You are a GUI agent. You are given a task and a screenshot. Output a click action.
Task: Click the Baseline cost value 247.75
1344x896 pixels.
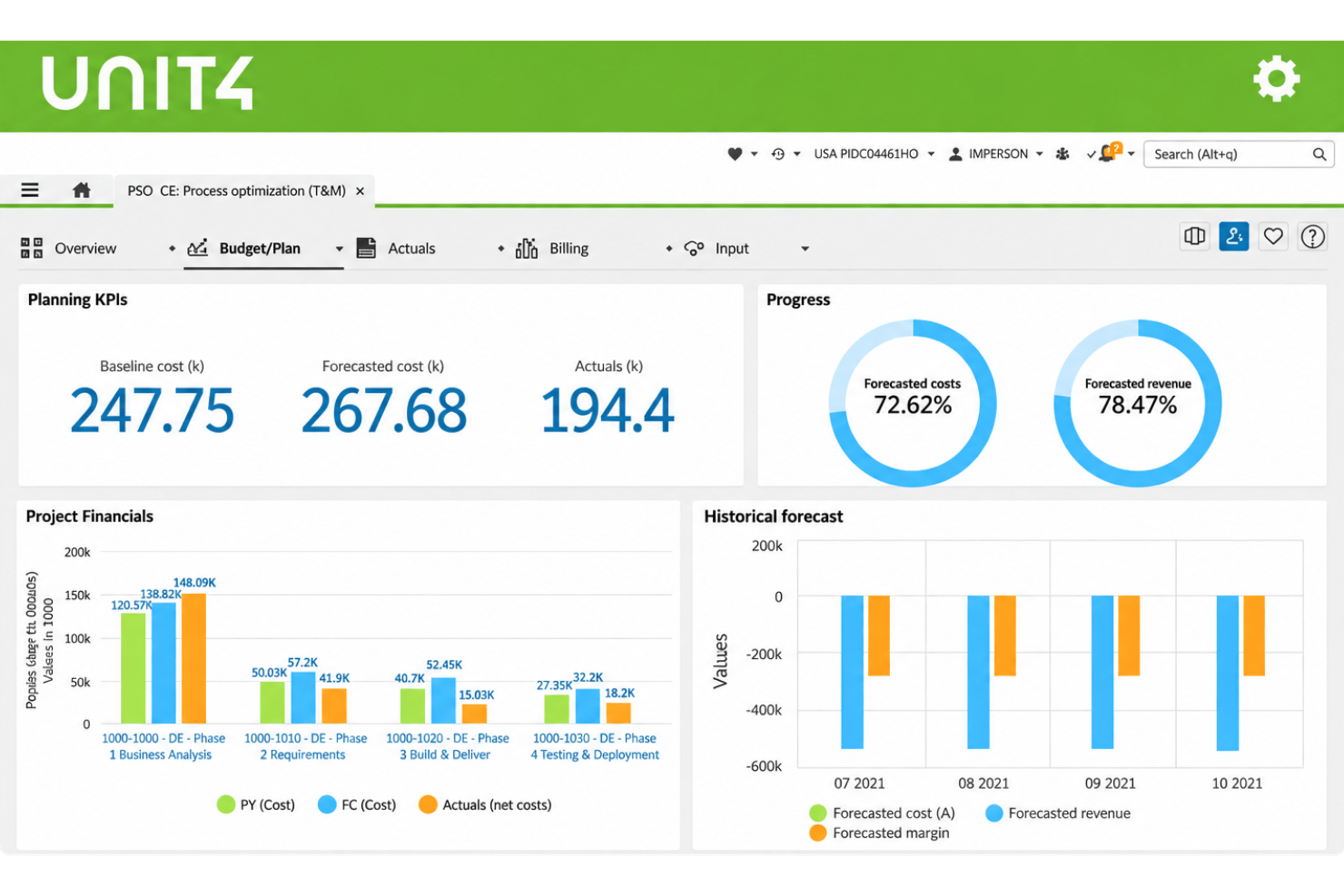pyautogui.click(x=152, y=411)
